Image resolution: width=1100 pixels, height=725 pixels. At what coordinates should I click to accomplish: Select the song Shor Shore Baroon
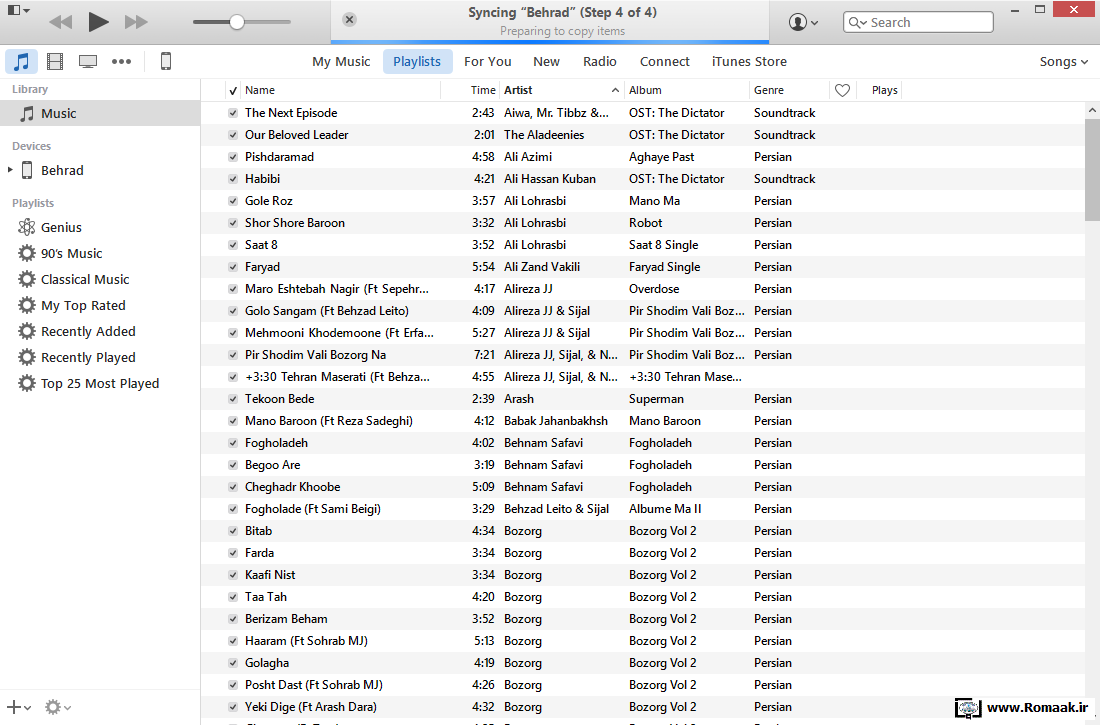[x=295, y=222]
